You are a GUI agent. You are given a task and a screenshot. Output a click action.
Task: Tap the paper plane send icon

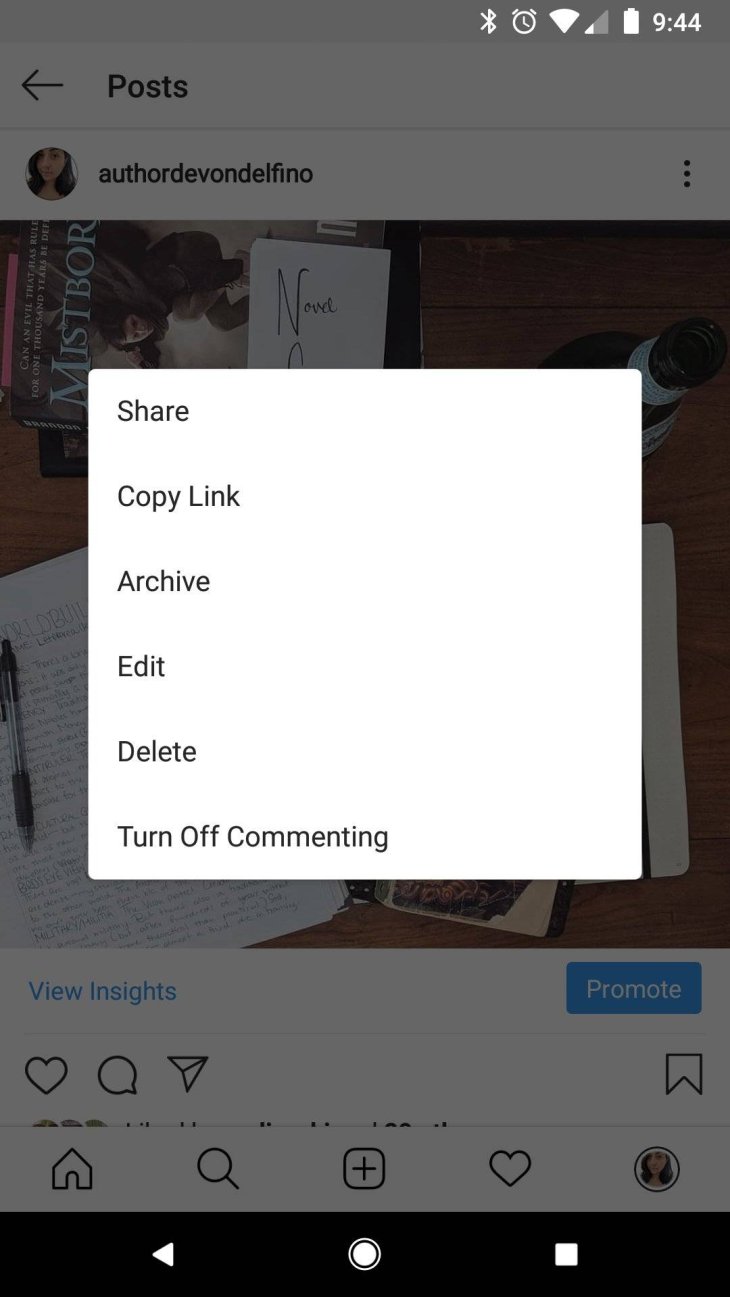187,1074
